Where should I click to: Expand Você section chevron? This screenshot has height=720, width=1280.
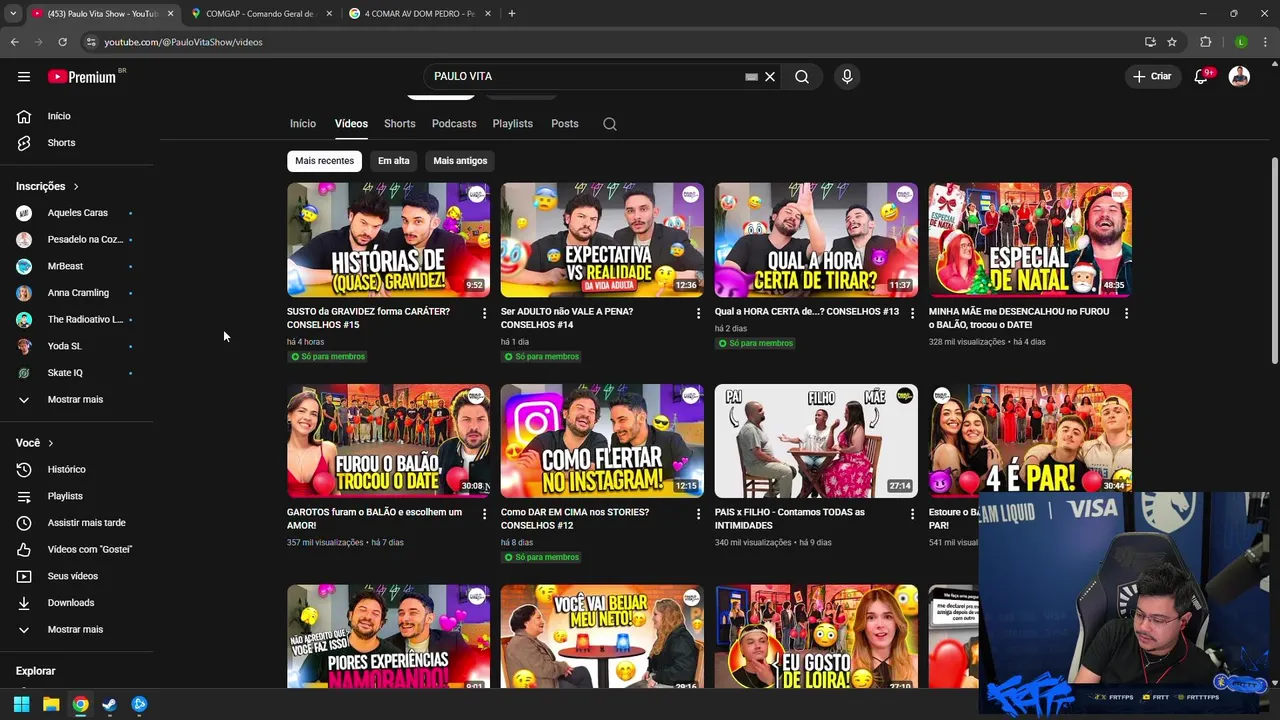click(50, 443)
